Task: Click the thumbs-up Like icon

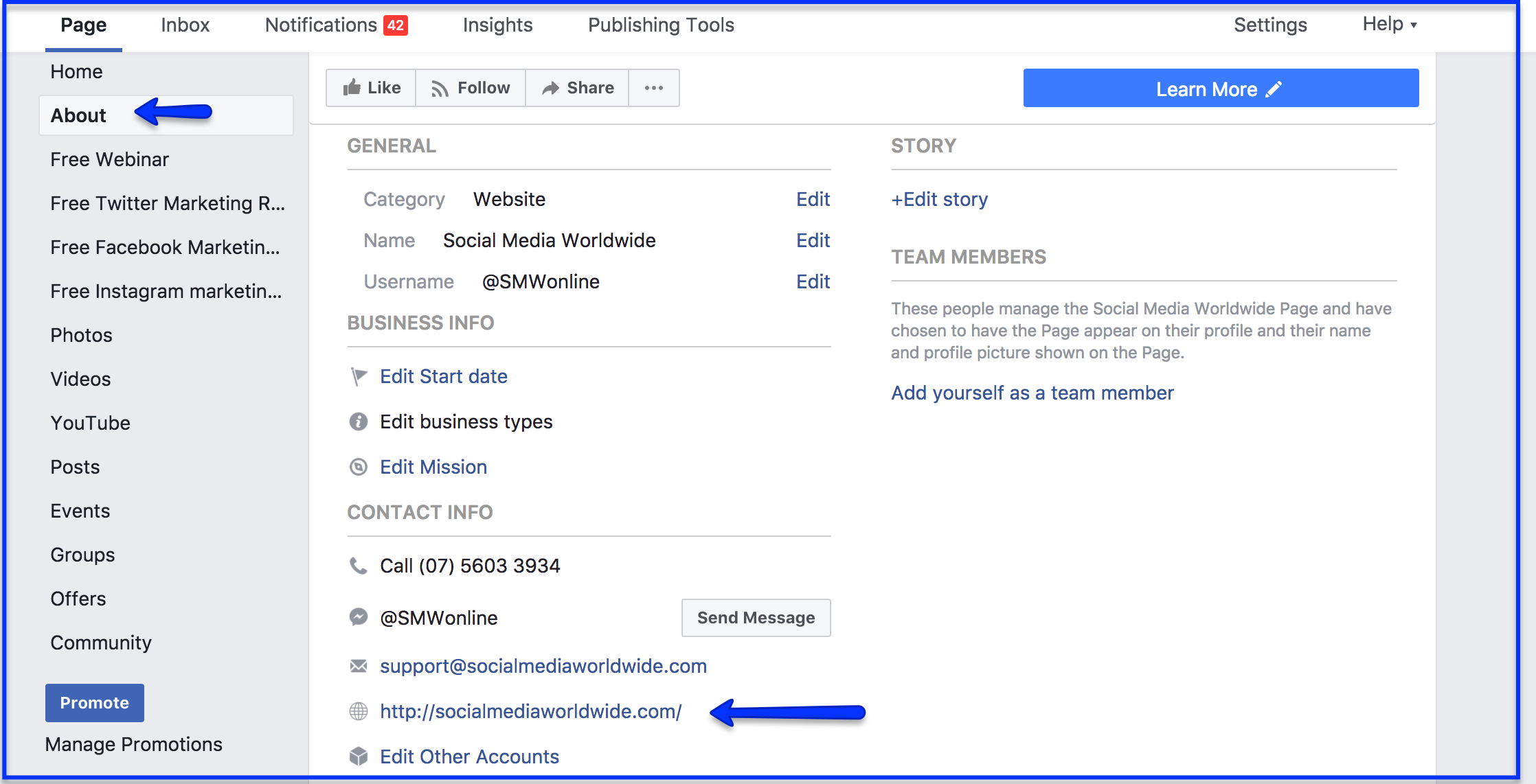Action: point(352,87)
